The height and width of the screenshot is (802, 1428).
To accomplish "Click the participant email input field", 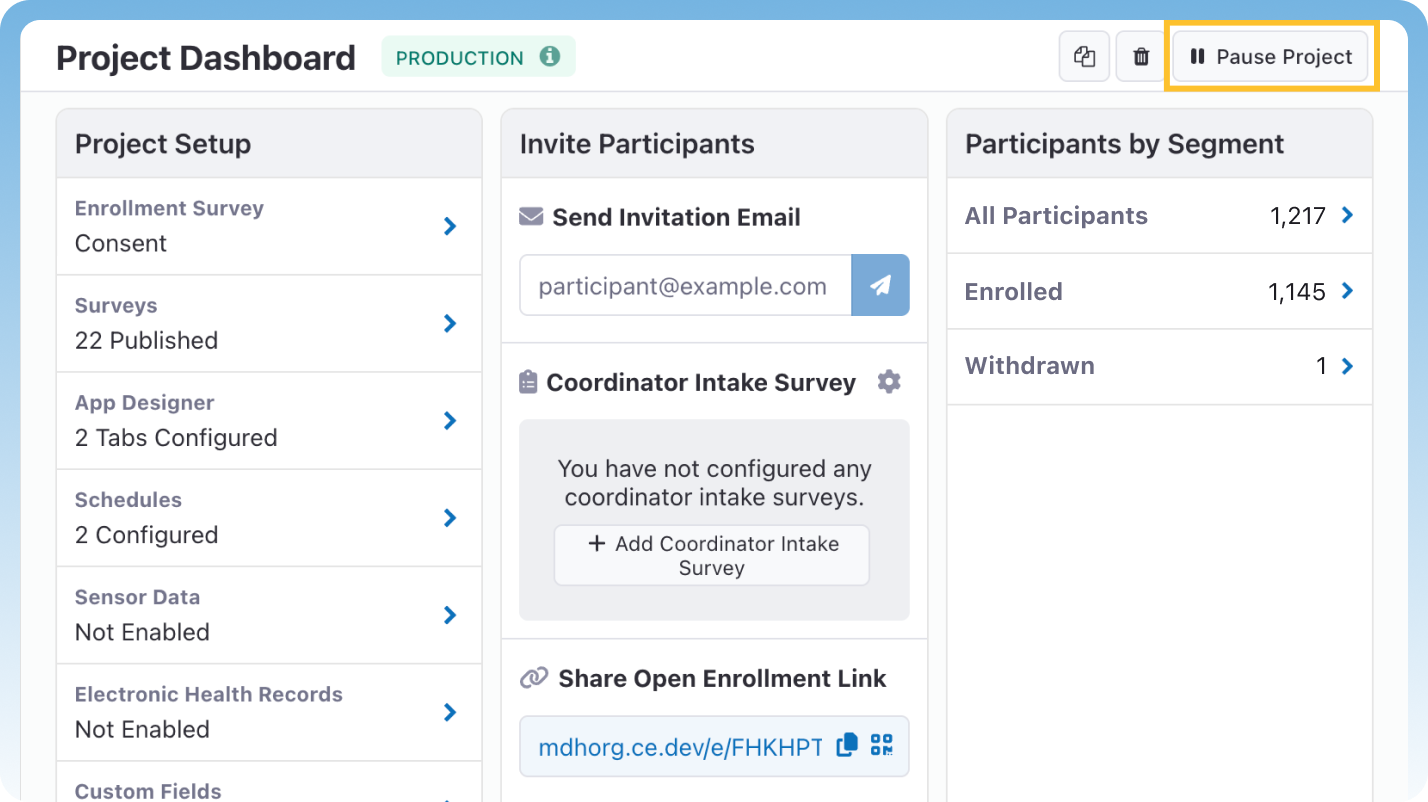I will pos(685,285).
